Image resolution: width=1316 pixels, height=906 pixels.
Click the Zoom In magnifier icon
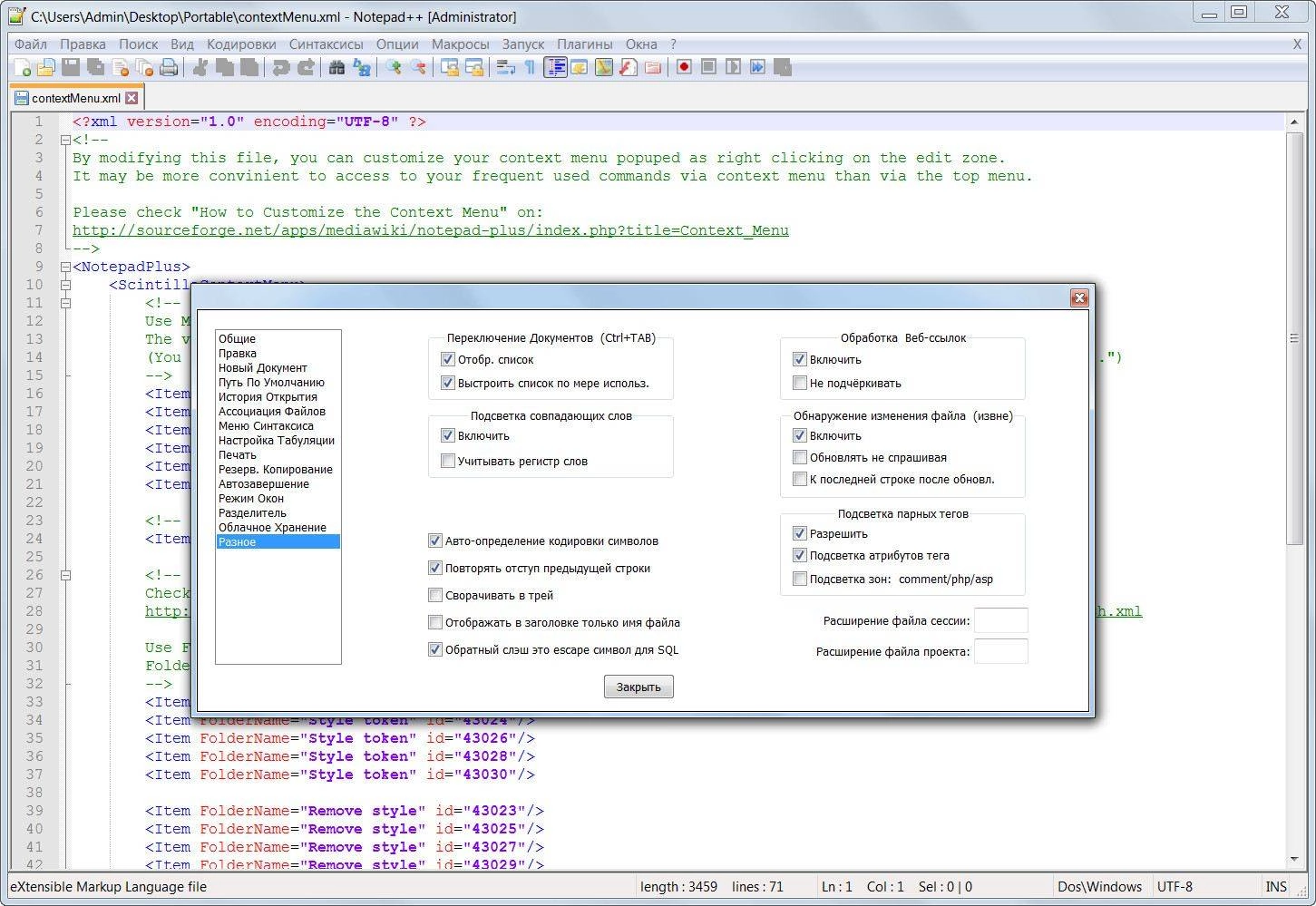pos(394,67)
